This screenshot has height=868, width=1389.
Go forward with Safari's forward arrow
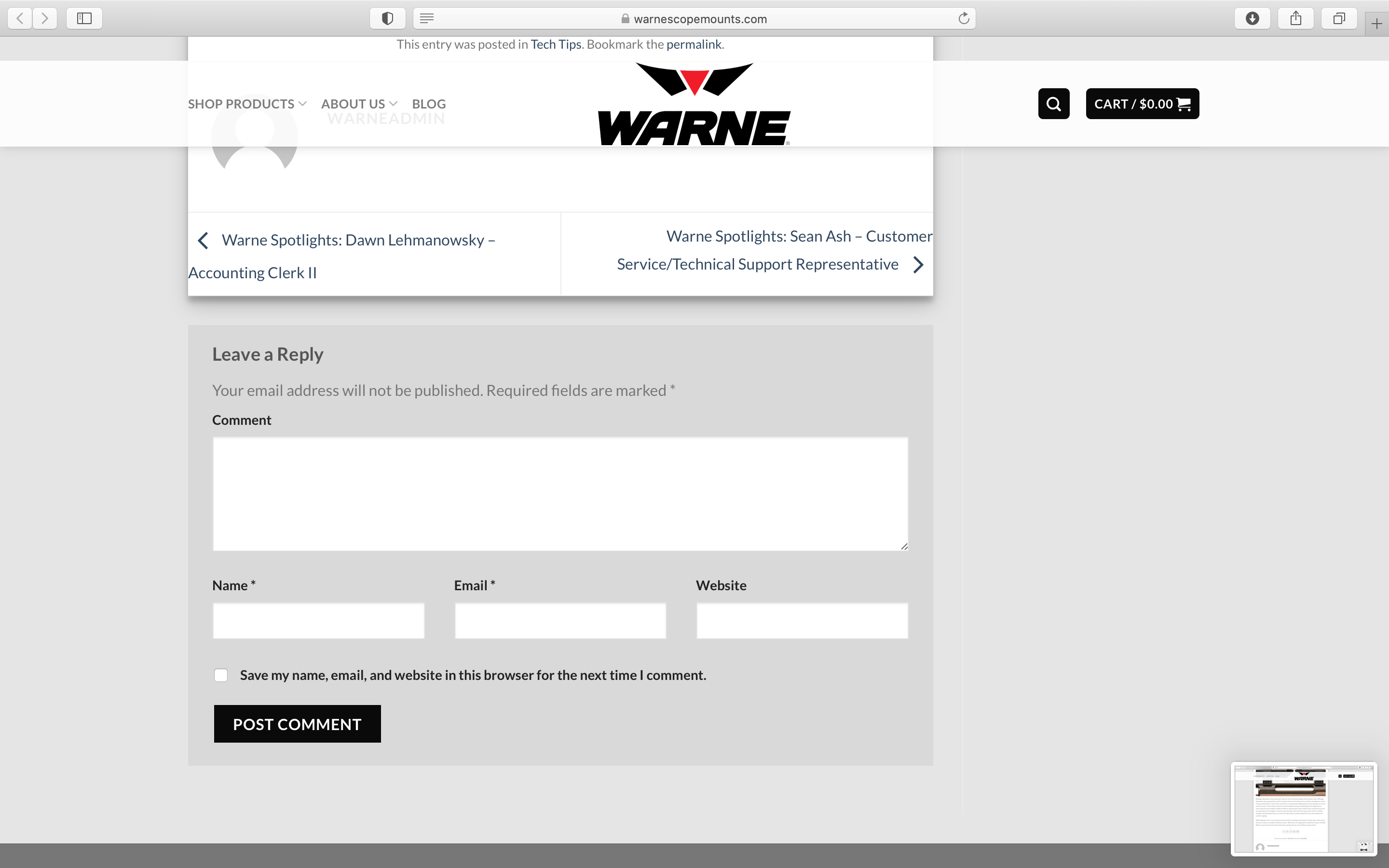click(x=45, y=18)
